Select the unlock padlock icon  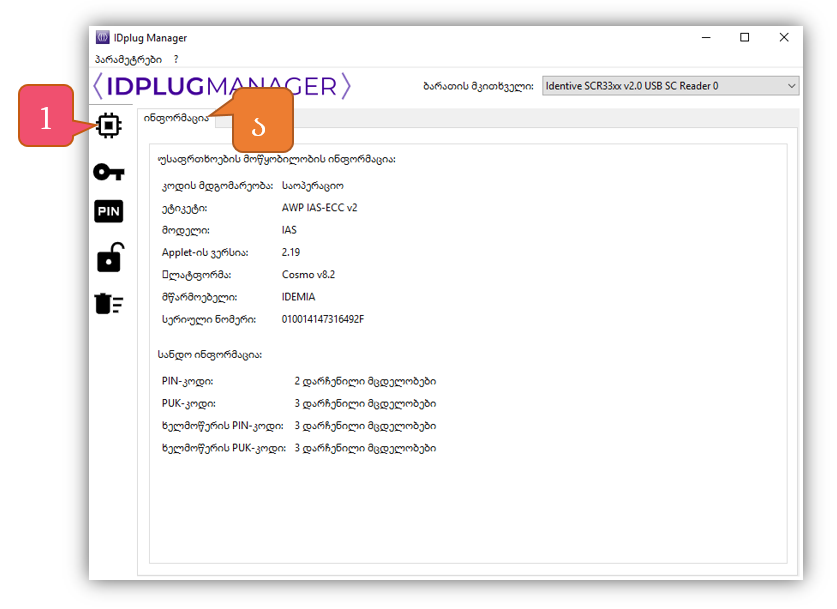(109, 257)
